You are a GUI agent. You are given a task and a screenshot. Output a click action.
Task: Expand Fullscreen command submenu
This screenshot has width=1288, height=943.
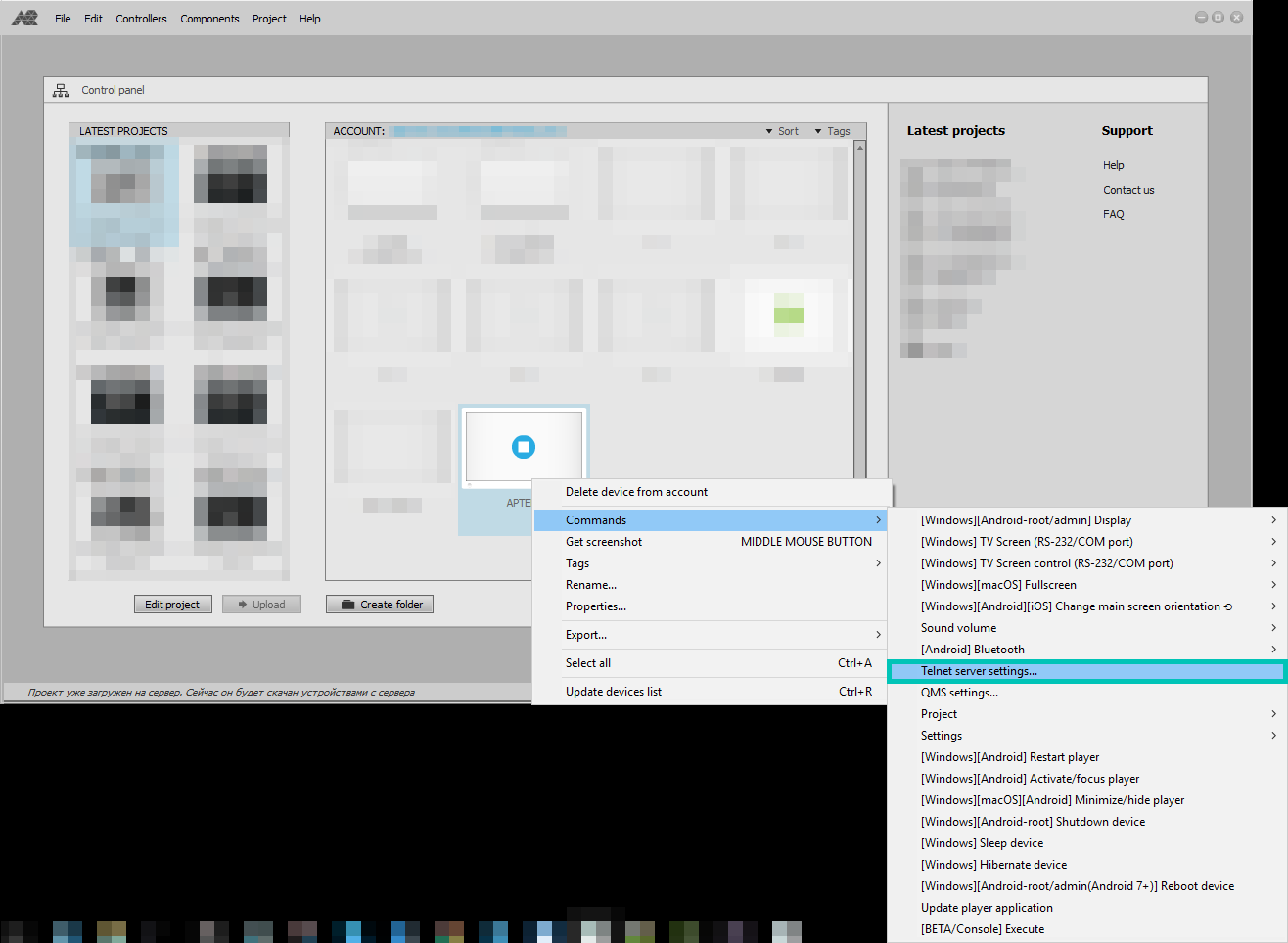click(1273, 585)
